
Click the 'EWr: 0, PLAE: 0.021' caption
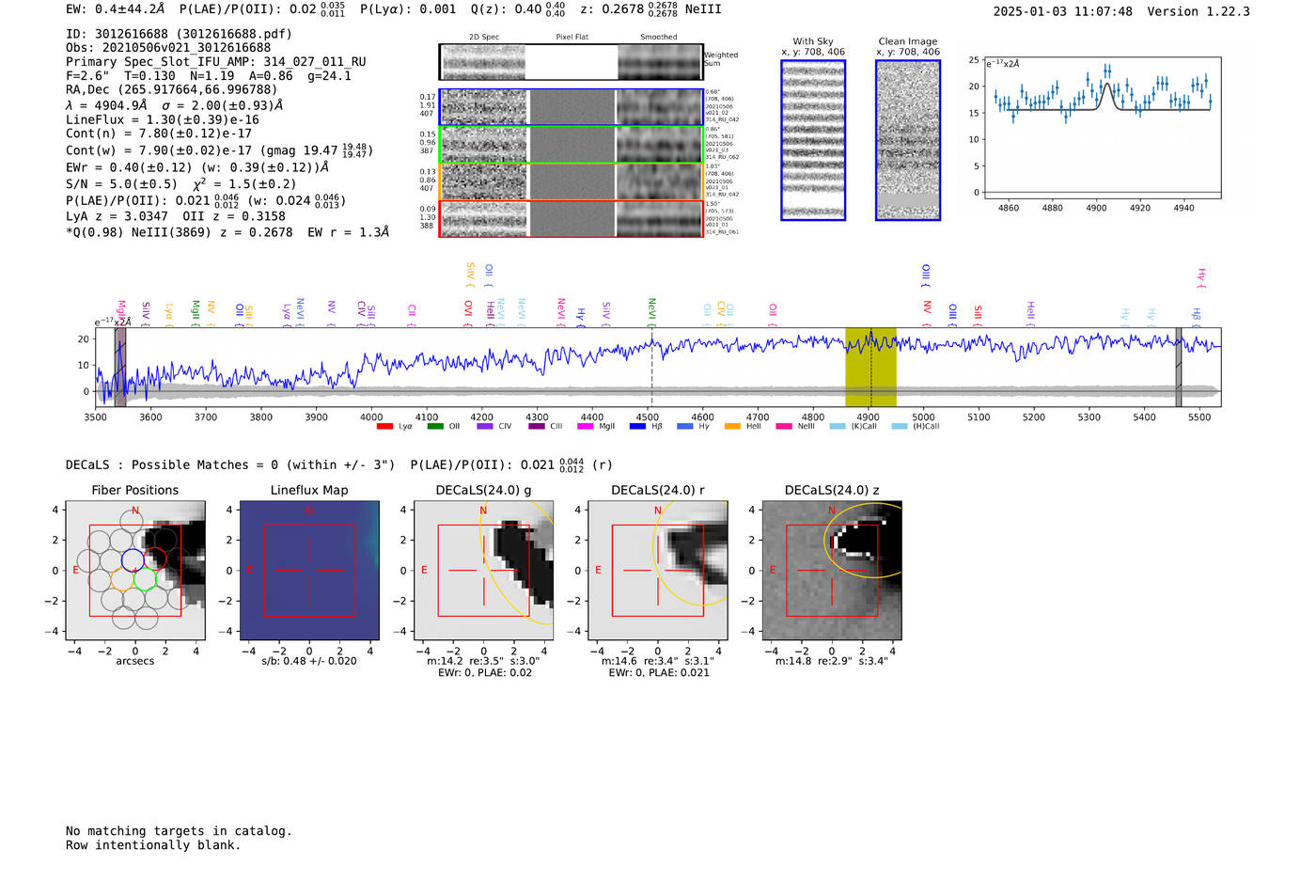[x=658, y=672]
